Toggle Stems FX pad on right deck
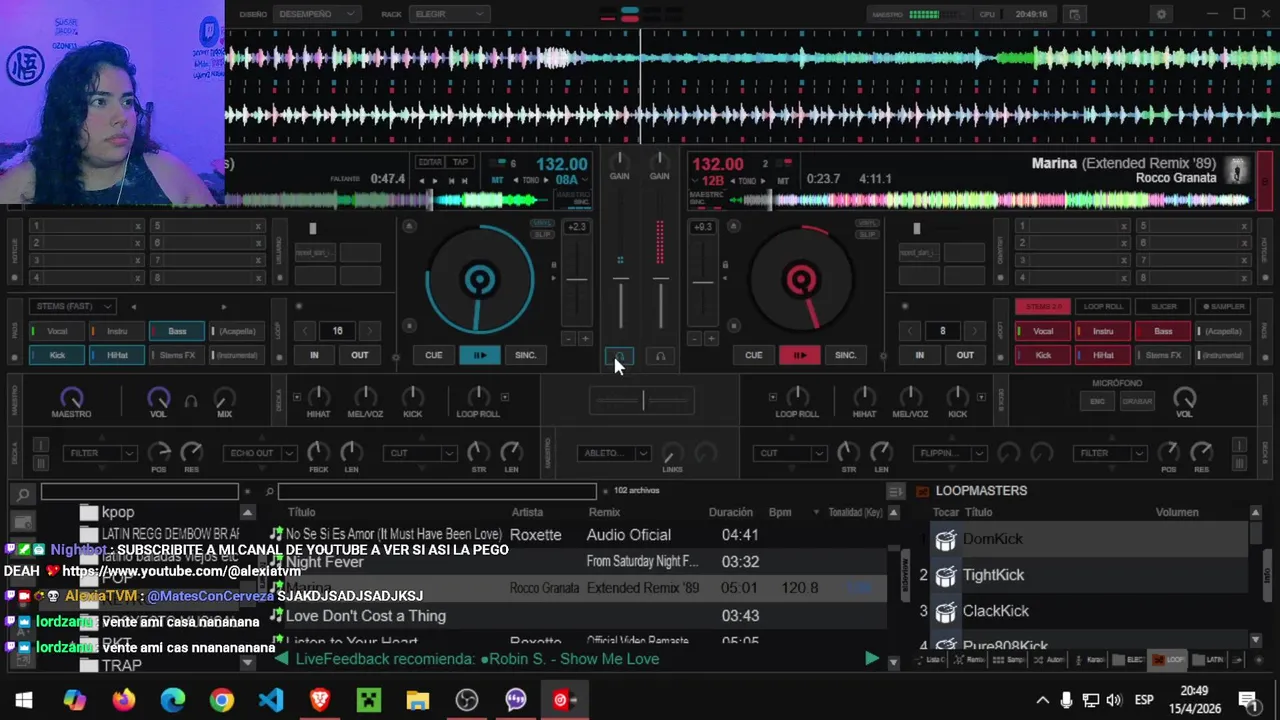The width and height of the screenshot is (1280, 720). (1163, 355)
